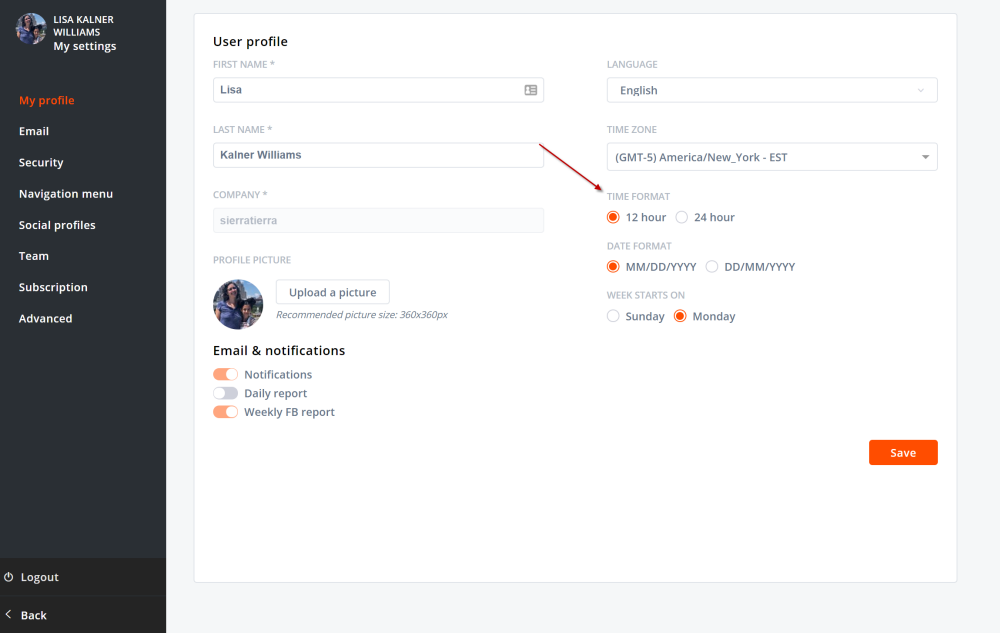Click the Logout power icon
Image resolution: width=1000 pixels, height=633 pixels.
(x=9, y=577)
